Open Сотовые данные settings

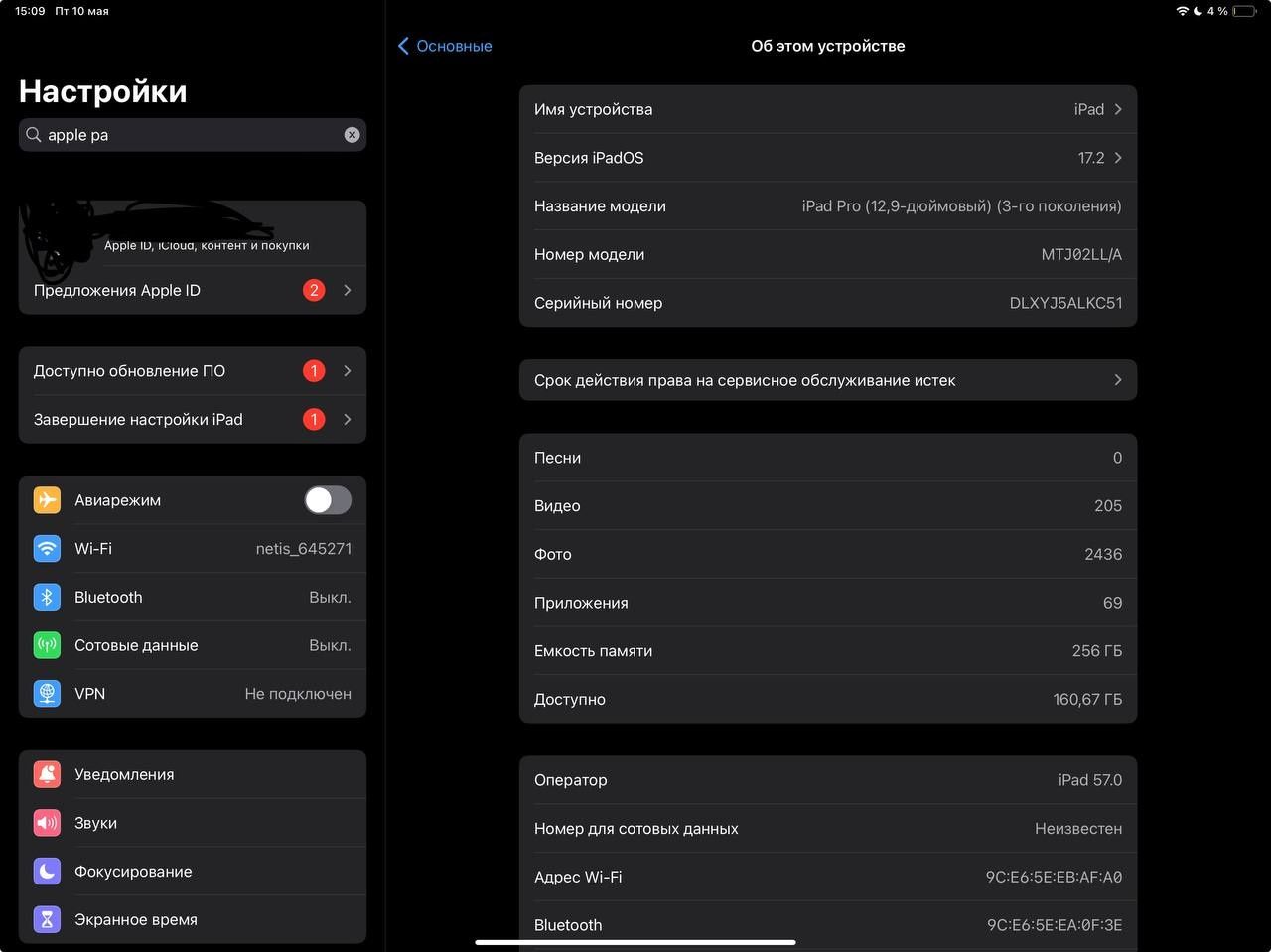tap(193, 645)
